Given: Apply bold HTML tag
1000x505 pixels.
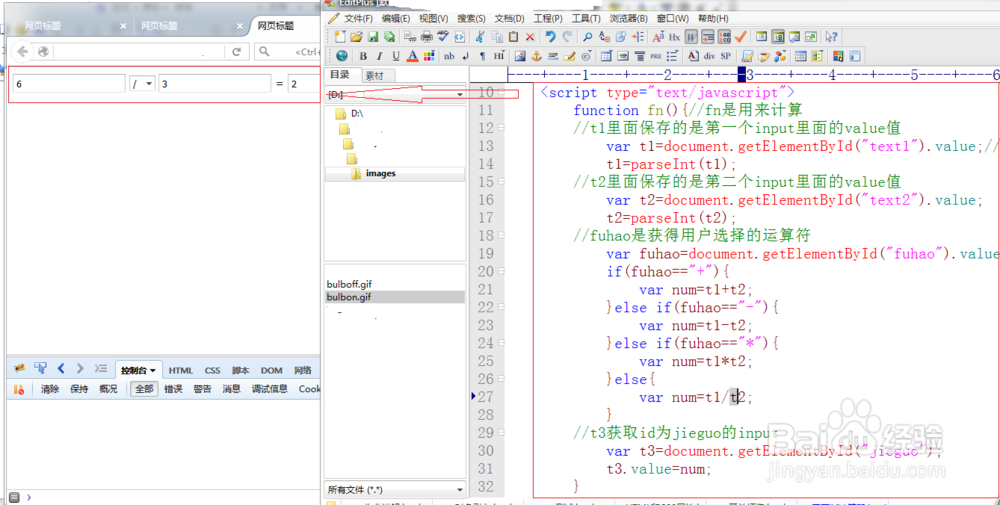Looking at the screenshot, I should click(x=363, y=56).
